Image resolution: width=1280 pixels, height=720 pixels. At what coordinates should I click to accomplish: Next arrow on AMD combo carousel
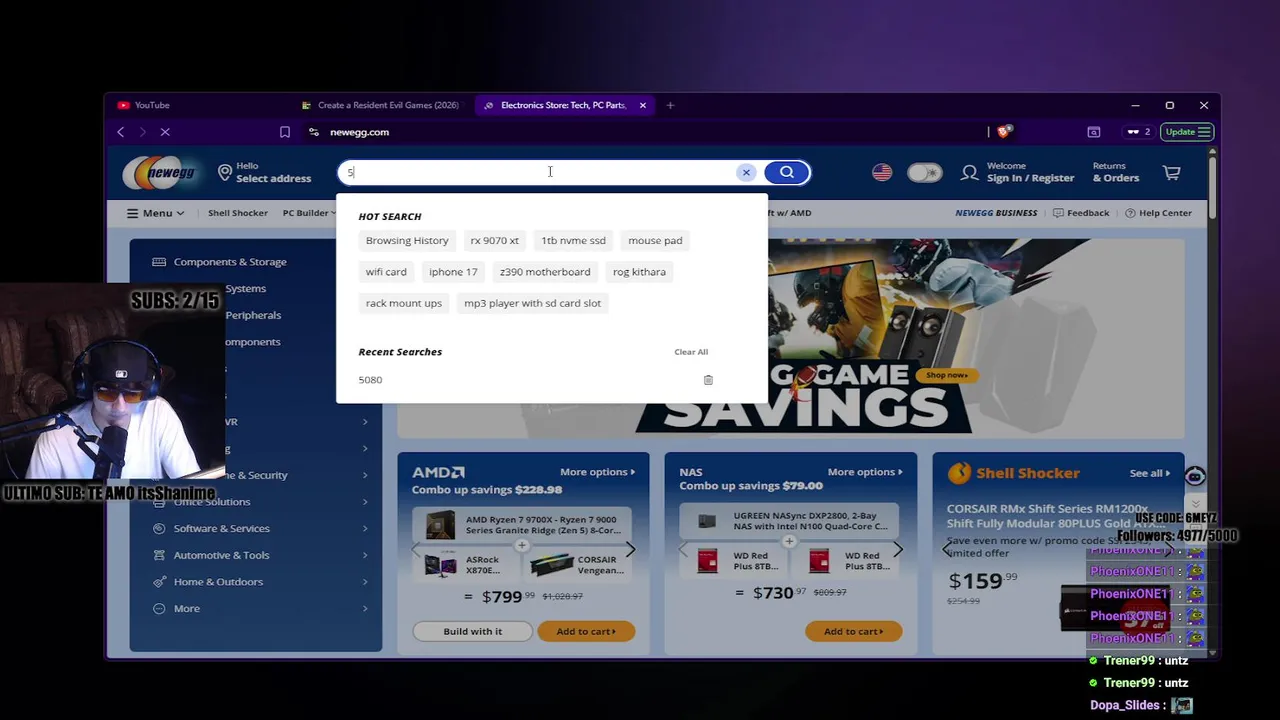tap(630, 549)
